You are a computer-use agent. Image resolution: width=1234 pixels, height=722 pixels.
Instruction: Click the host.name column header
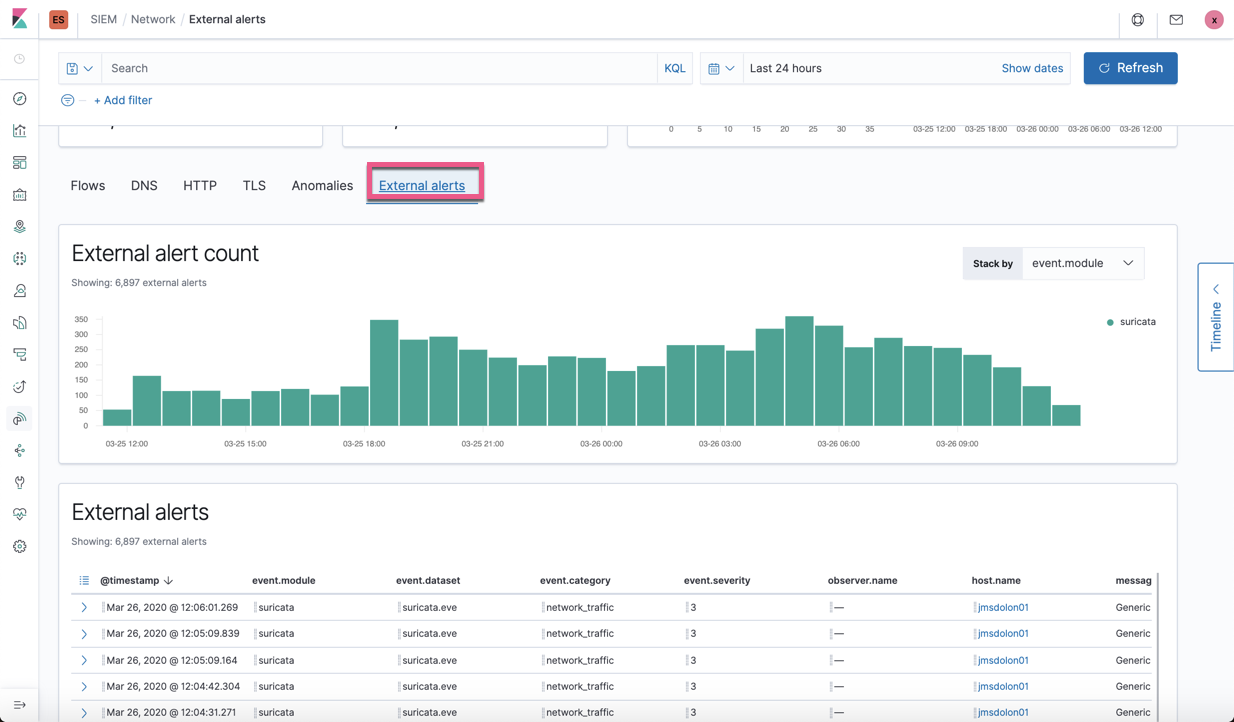coord(996,580)
